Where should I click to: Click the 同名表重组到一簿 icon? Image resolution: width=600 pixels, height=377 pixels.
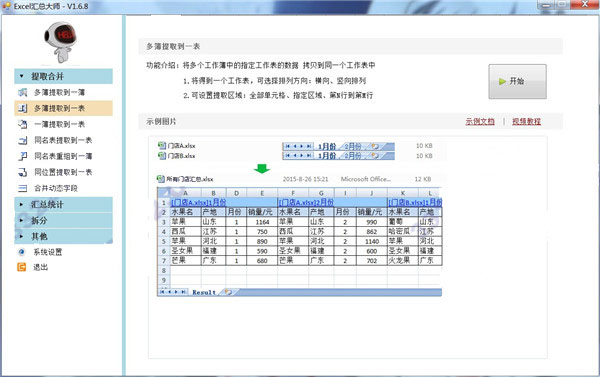point(23,156)
